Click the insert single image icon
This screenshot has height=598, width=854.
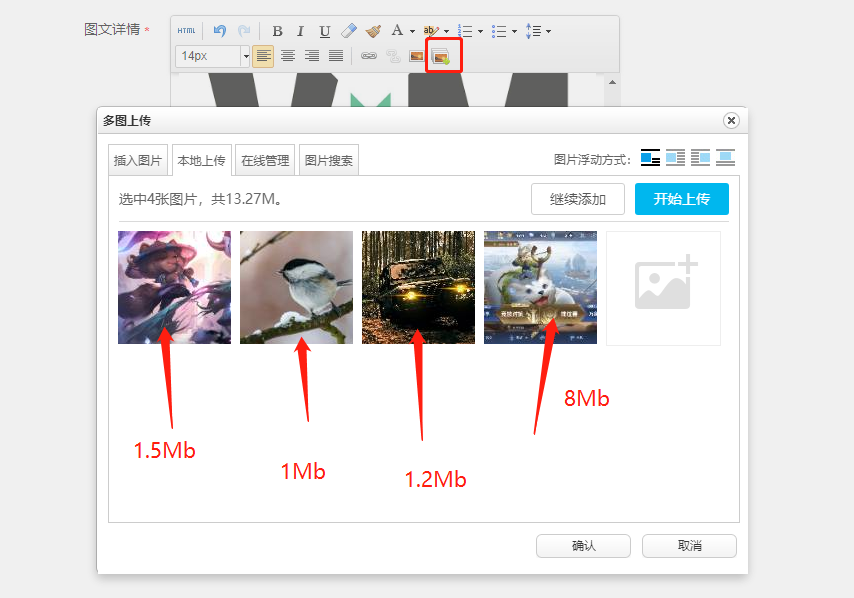click(x=415, y=56)
